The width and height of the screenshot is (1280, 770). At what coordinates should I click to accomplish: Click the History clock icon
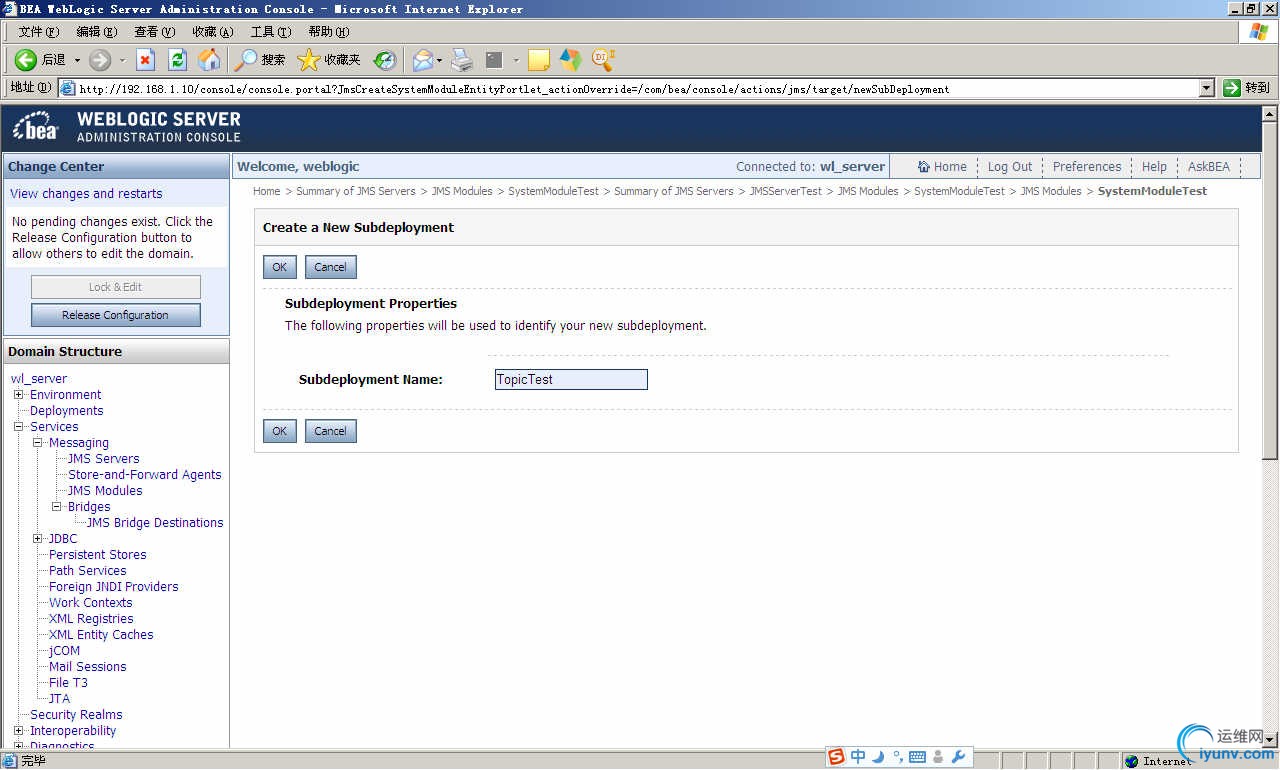pos(385,60)
